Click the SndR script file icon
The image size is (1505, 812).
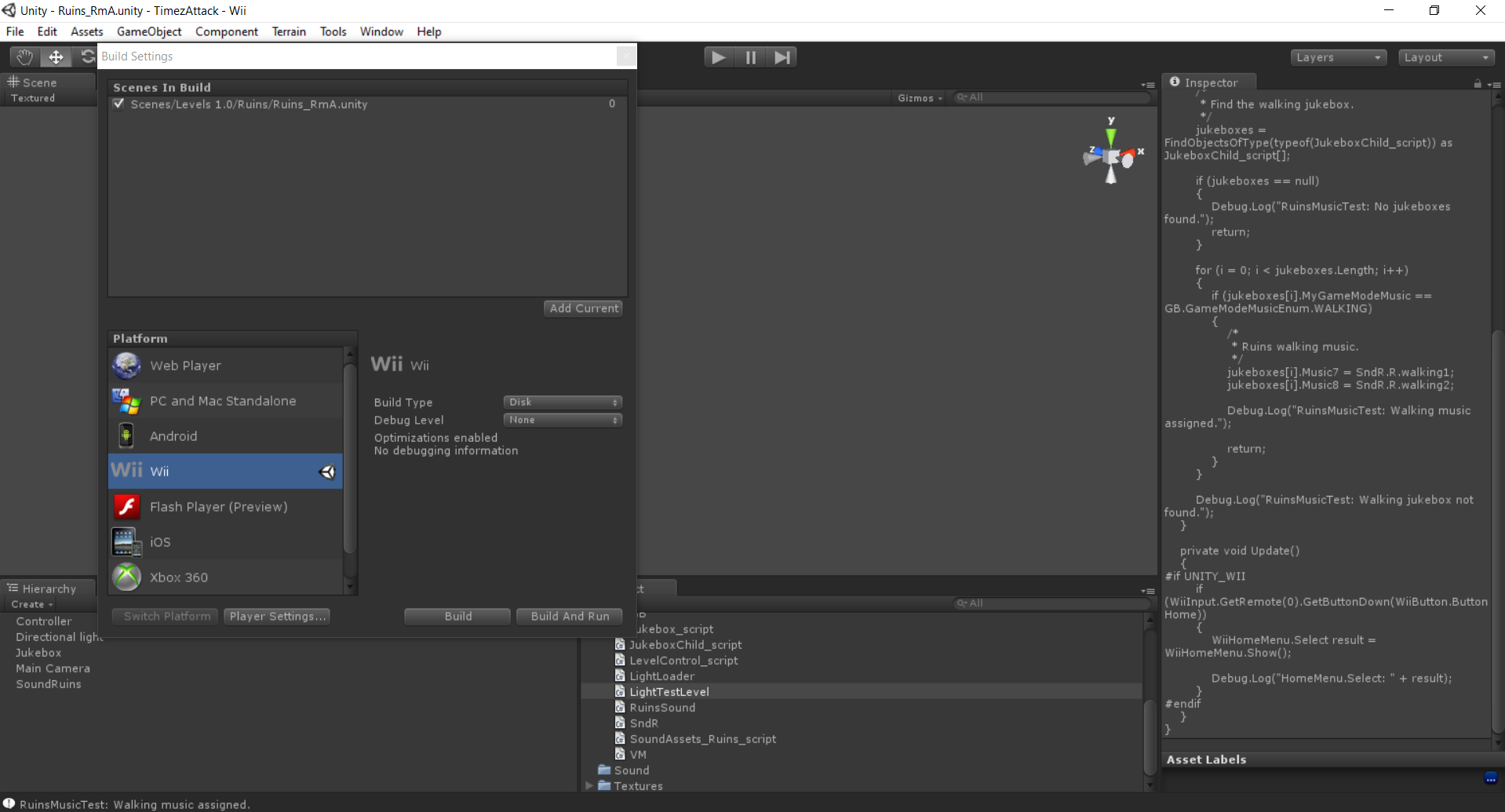tap(620, 723)
